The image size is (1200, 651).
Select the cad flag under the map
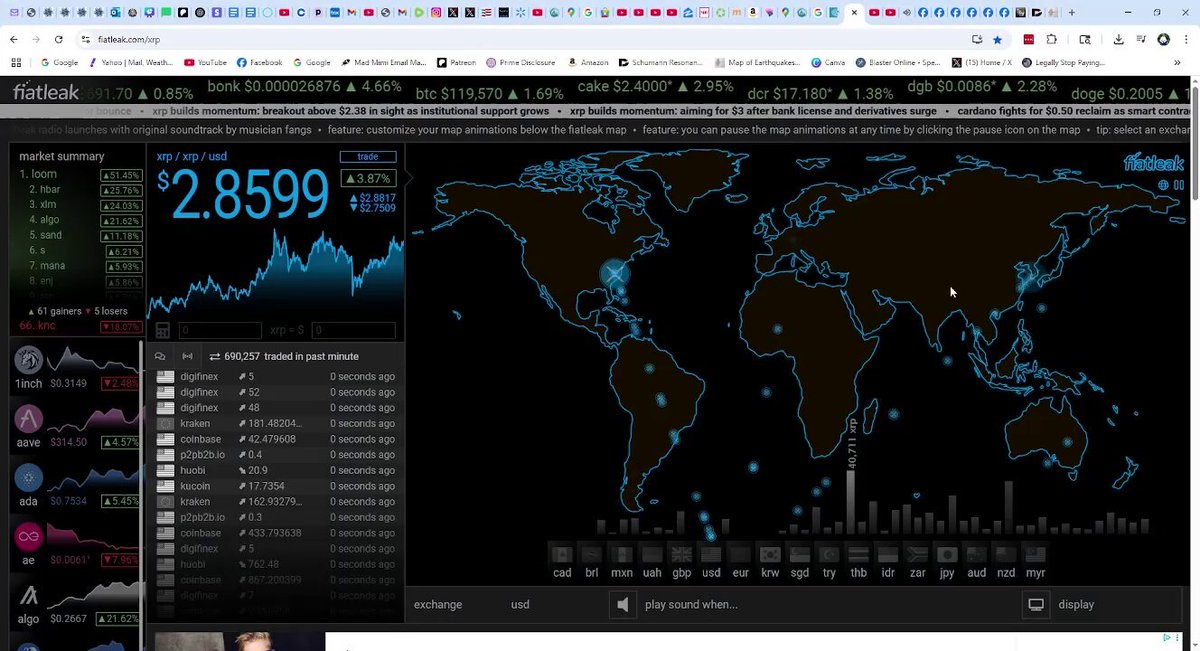point(562,554)
